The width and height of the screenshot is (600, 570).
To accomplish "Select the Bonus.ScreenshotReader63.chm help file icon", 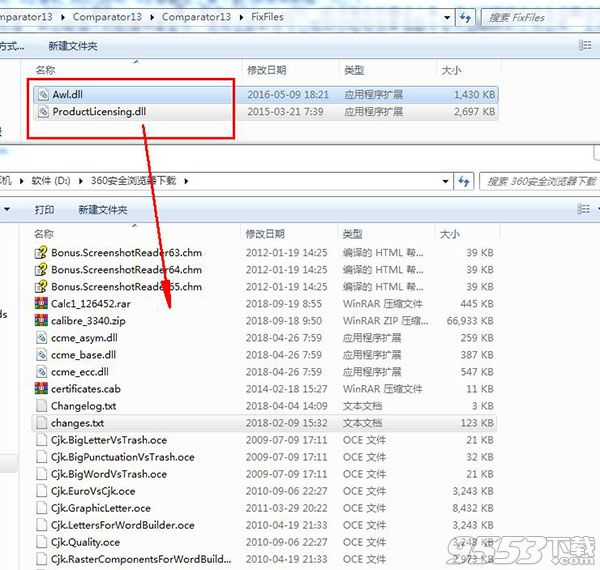I will point(41,253).
